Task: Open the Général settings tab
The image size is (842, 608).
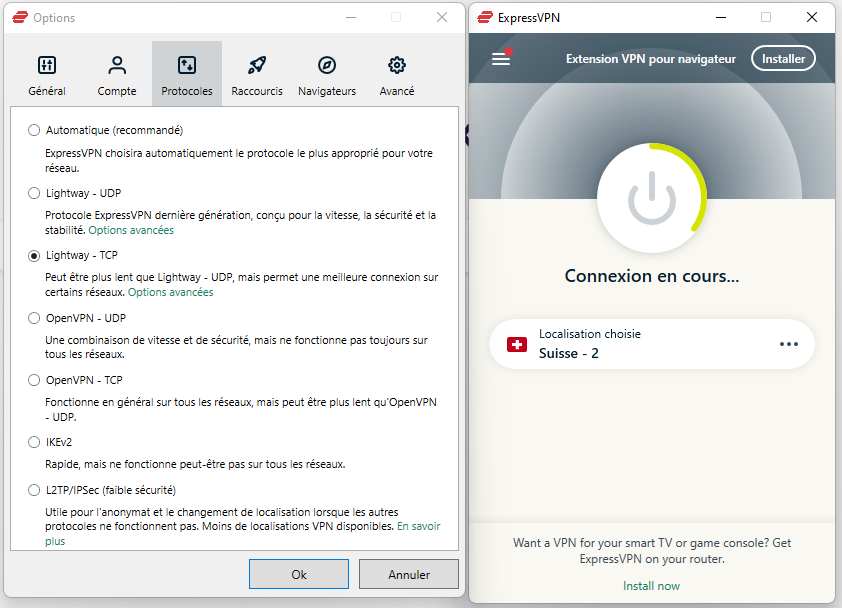Action: click(47, 74)
